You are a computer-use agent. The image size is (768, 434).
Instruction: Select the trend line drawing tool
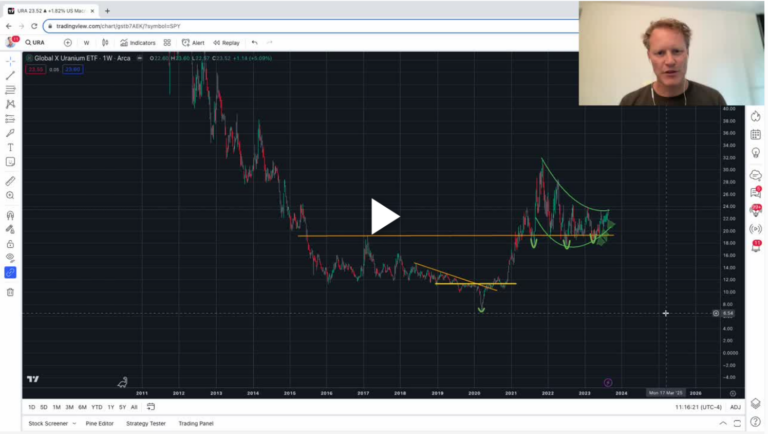point(10,75)
